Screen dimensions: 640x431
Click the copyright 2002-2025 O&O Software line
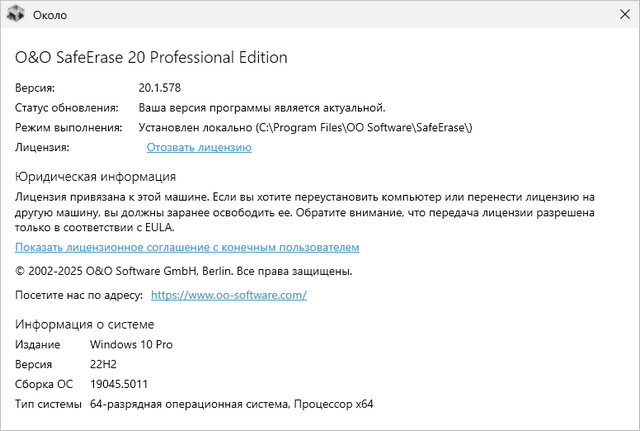click(183, 271)
